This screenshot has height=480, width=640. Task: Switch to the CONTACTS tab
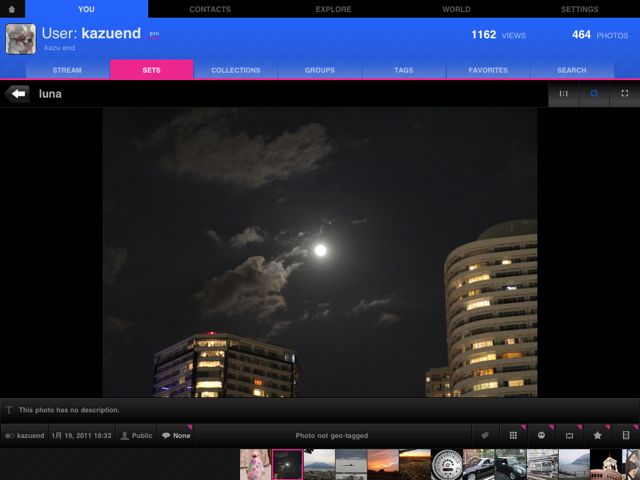coord(210,9)
